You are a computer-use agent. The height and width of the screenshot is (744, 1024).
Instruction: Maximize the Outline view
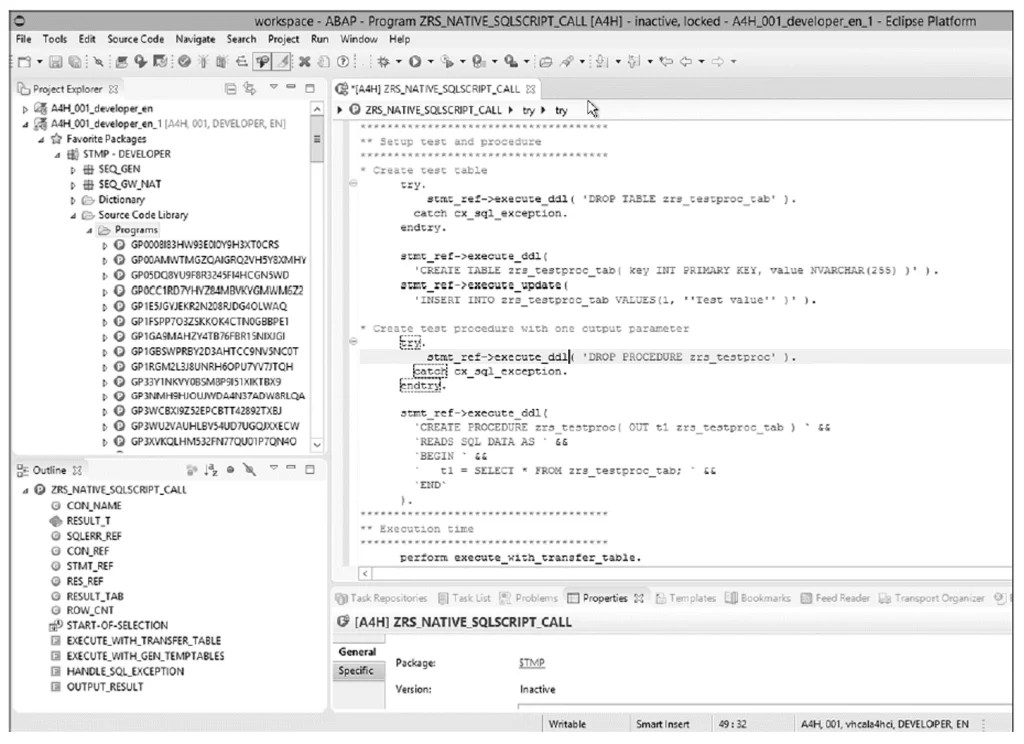click(310, 469)
